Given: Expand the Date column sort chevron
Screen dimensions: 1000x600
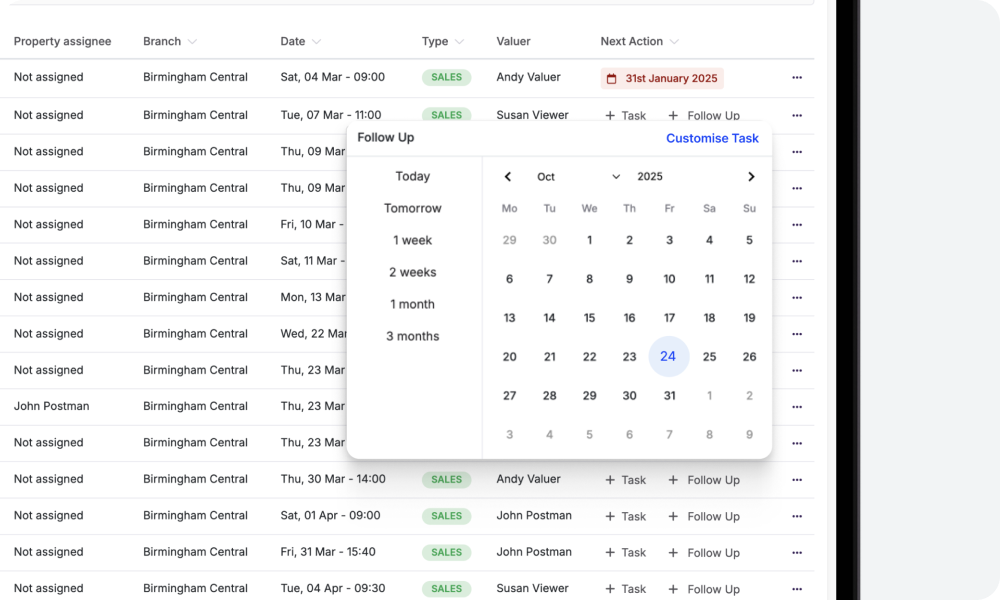Looking at the screenshot, I should point(318,41).
